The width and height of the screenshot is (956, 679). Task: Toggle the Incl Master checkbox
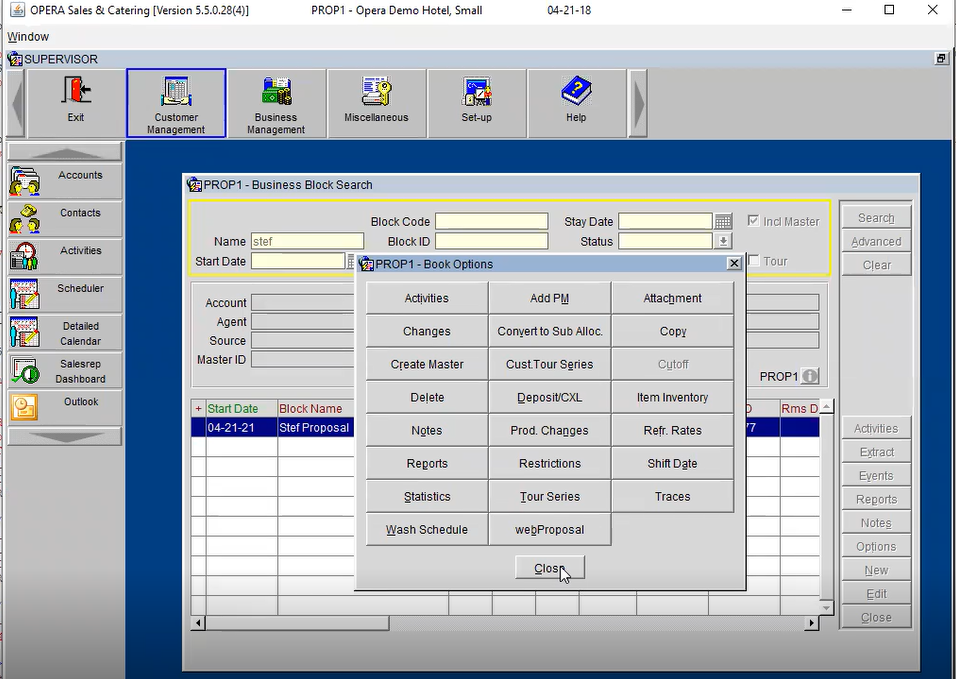pos(754,221)
